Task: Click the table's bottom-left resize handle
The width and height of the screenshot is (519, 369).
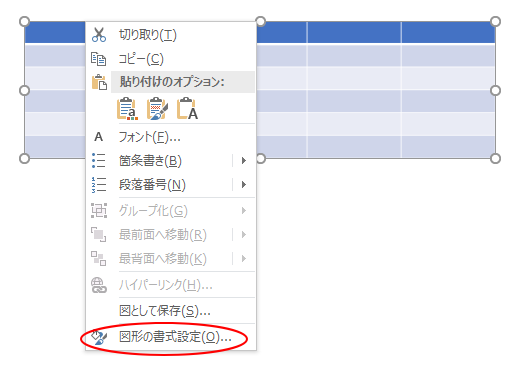Action: click(x=24, y=159)
